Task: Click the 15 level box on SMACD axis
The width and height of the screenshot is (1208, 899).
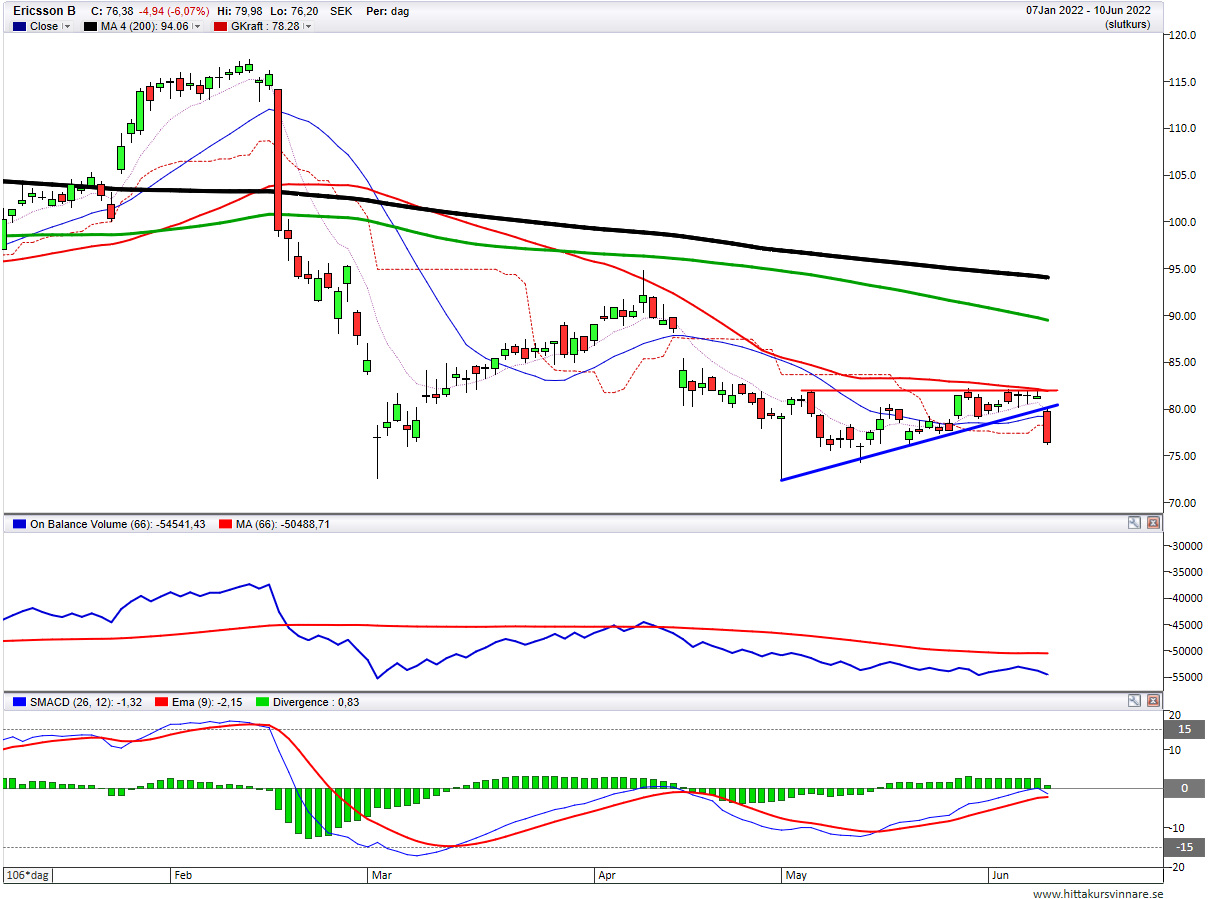Action: point(1184,729)
